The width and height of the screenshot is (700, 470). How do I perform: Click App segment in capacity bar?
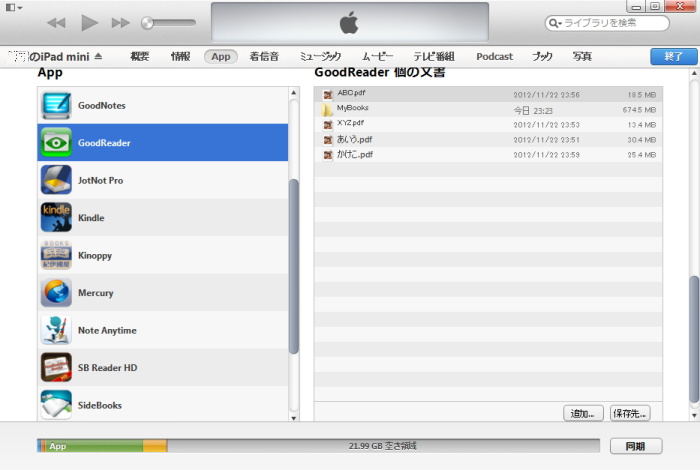pos(95,445)
